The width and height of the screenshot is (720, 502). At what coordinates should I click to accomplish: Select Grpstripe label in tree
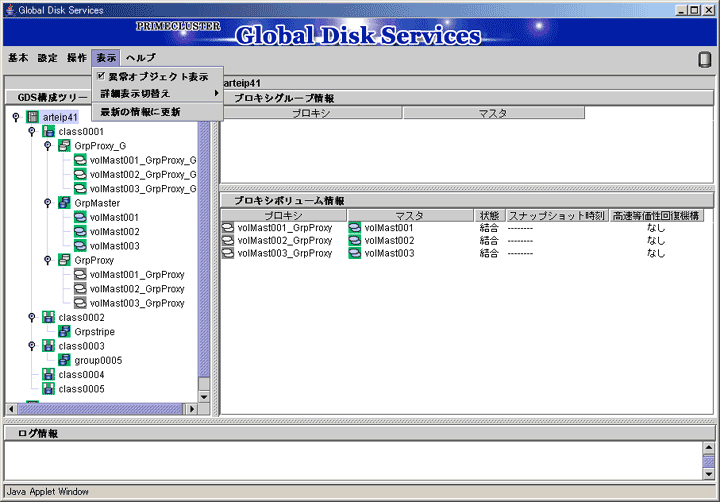tap(95, 332)
